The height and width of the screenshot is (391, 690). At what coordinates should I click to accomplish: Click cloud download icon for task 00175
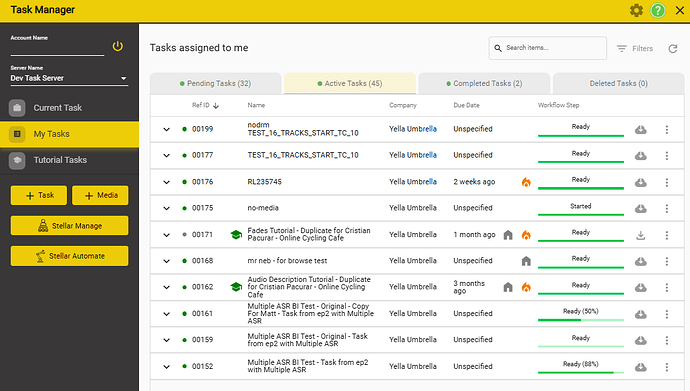(641, 208)
